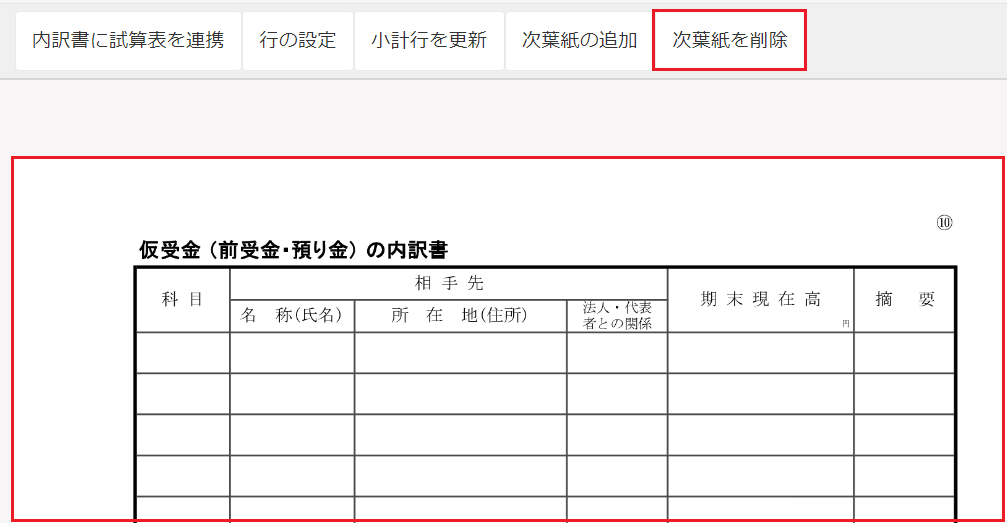Click the circled ⑩ form number
The width and height of the screenshot is (1007, 523).
944,222
